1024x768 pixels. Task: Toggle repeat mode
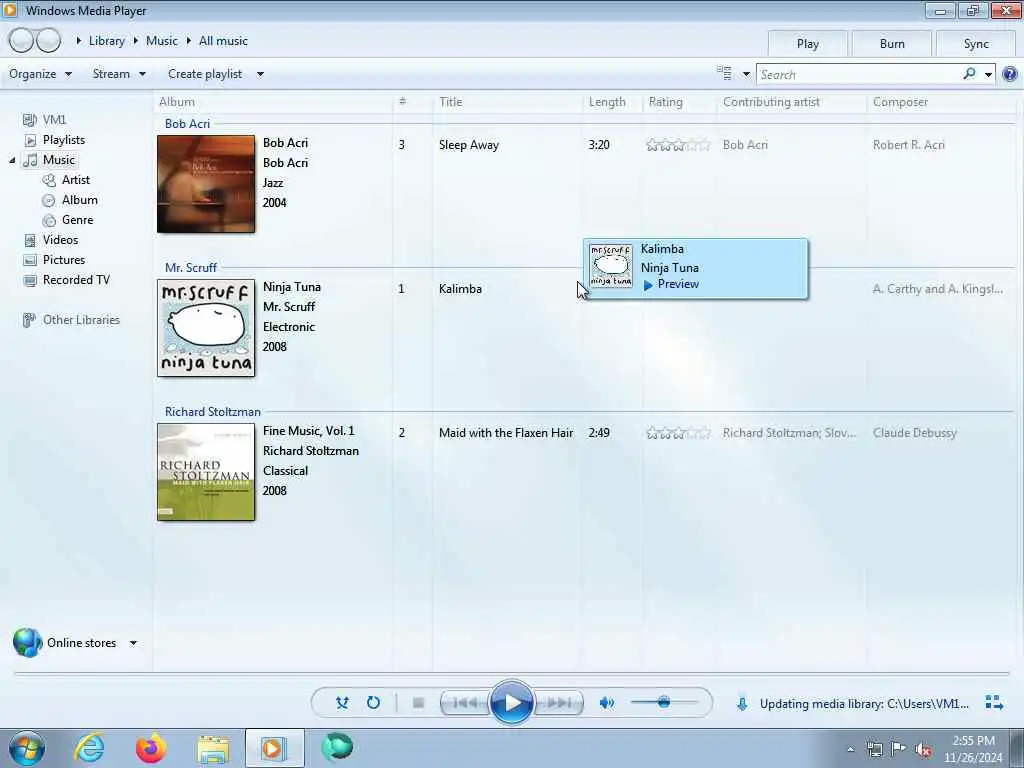click(x=373, y=703)
